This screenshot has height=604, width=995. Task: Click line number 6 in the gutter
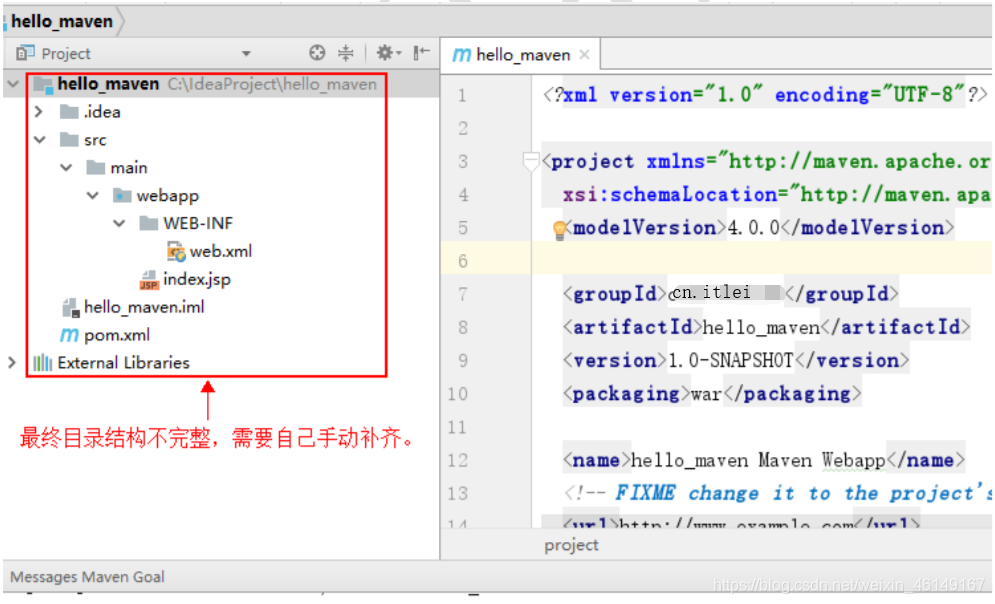tap(463, 261)
